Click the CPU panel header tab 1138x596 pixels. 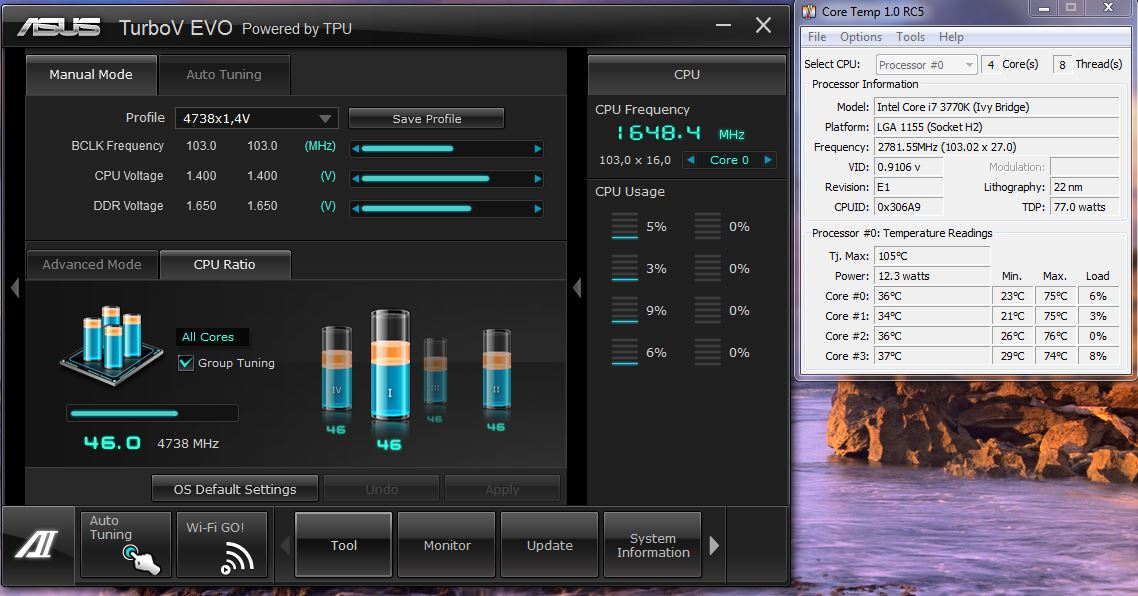[x=687, y=75]
